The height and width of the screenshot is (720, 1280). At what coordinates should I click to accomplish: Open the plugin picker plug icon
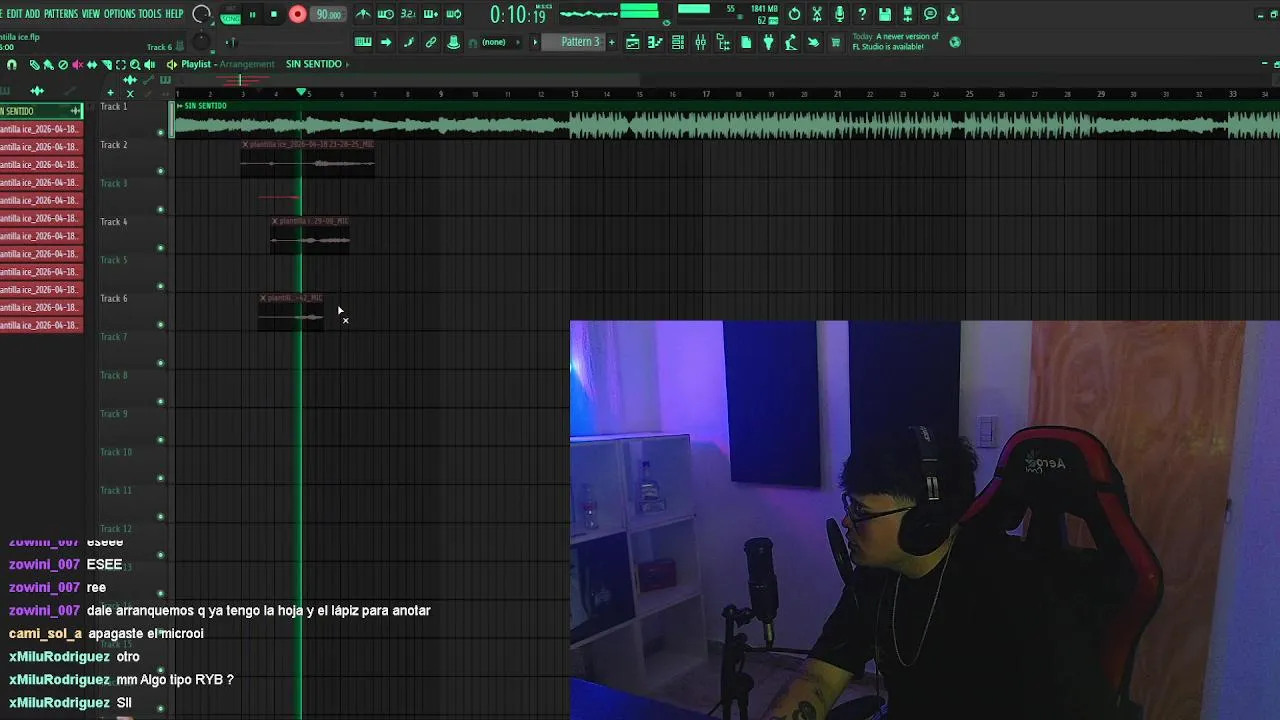tap(769, 42)
